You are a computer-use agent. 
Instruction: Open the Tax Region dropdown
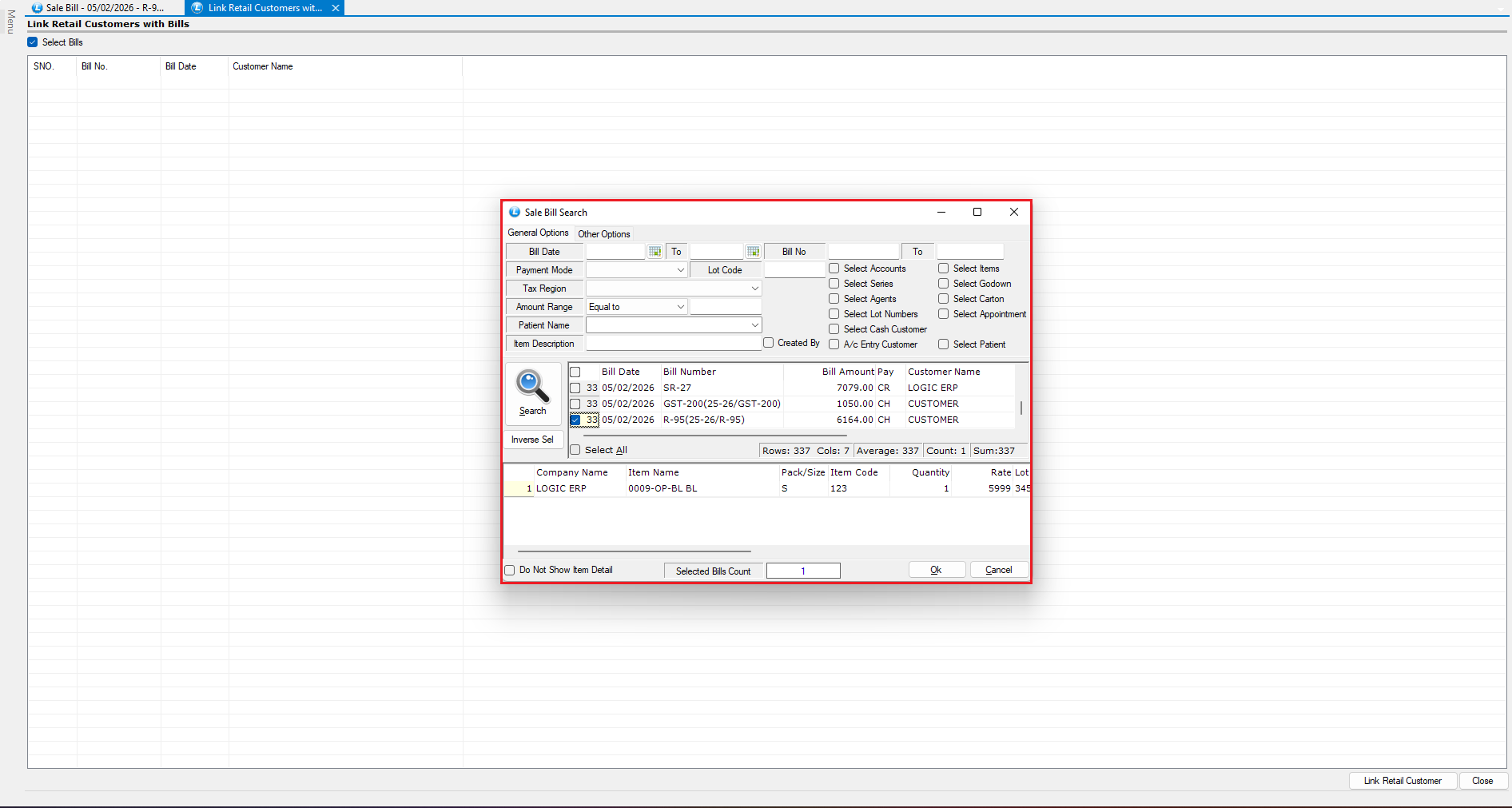point(754,289)
